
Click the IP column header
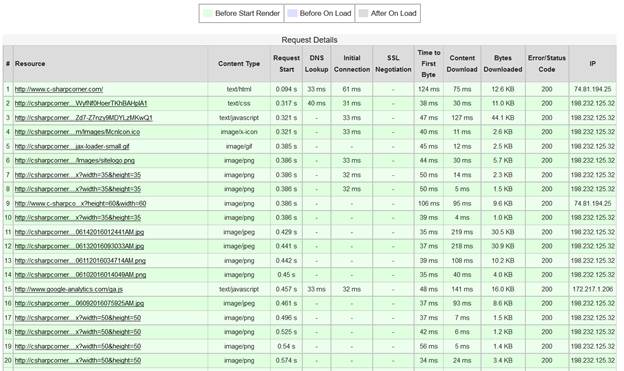(593, 64)
